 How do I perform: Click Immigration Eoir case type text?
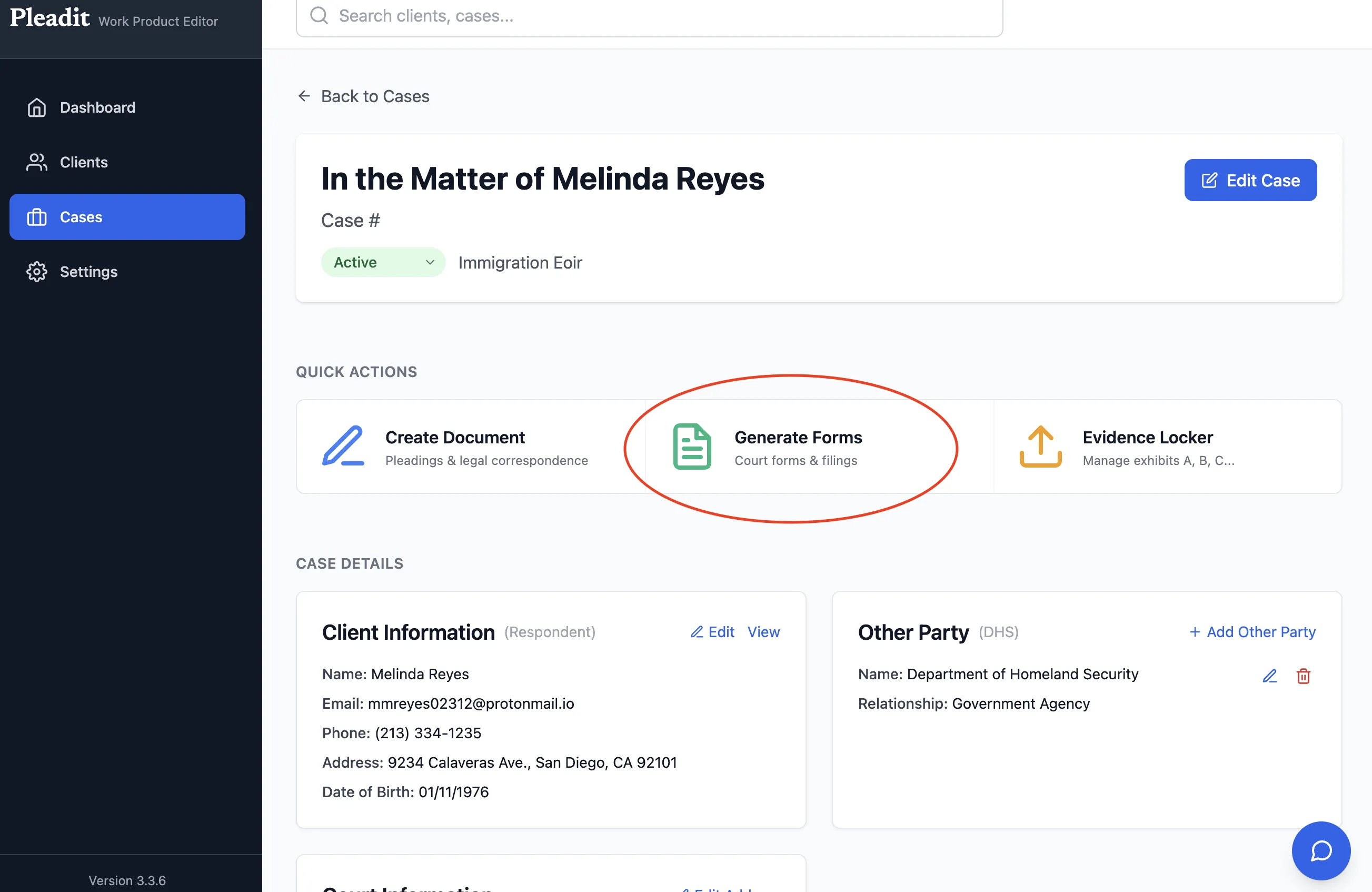tap(520, 262)
